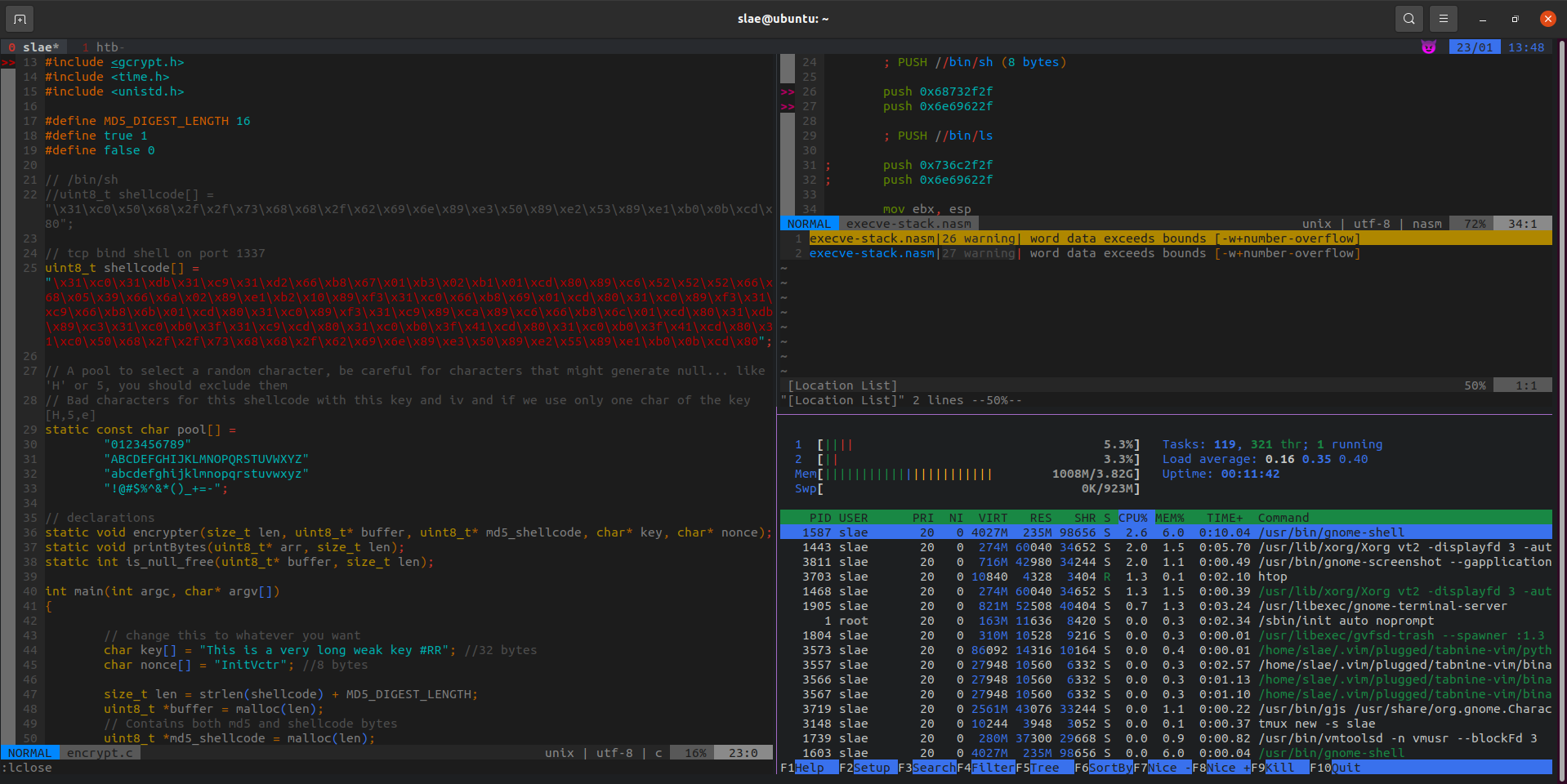
Task: Select htop process 1905 gnome-terminal-server row
Action: pyautogui.click(x=1166, y=606)
